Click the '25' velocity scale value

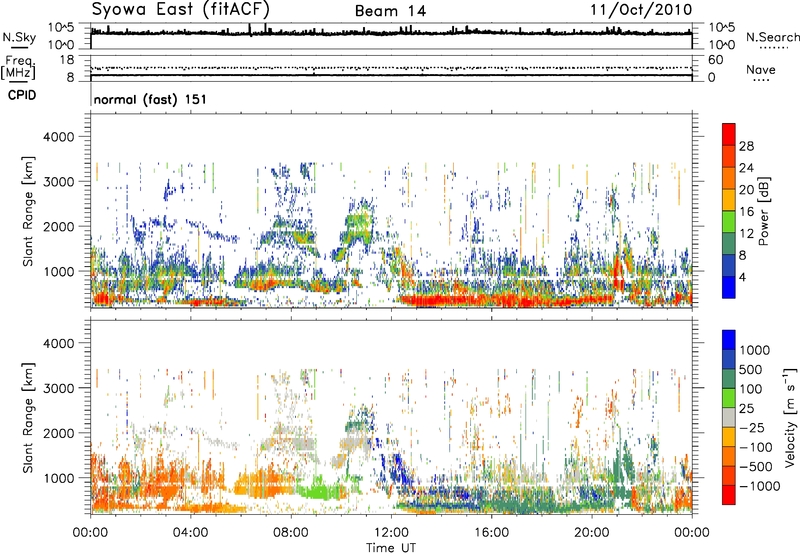click(x=746, y=409)
